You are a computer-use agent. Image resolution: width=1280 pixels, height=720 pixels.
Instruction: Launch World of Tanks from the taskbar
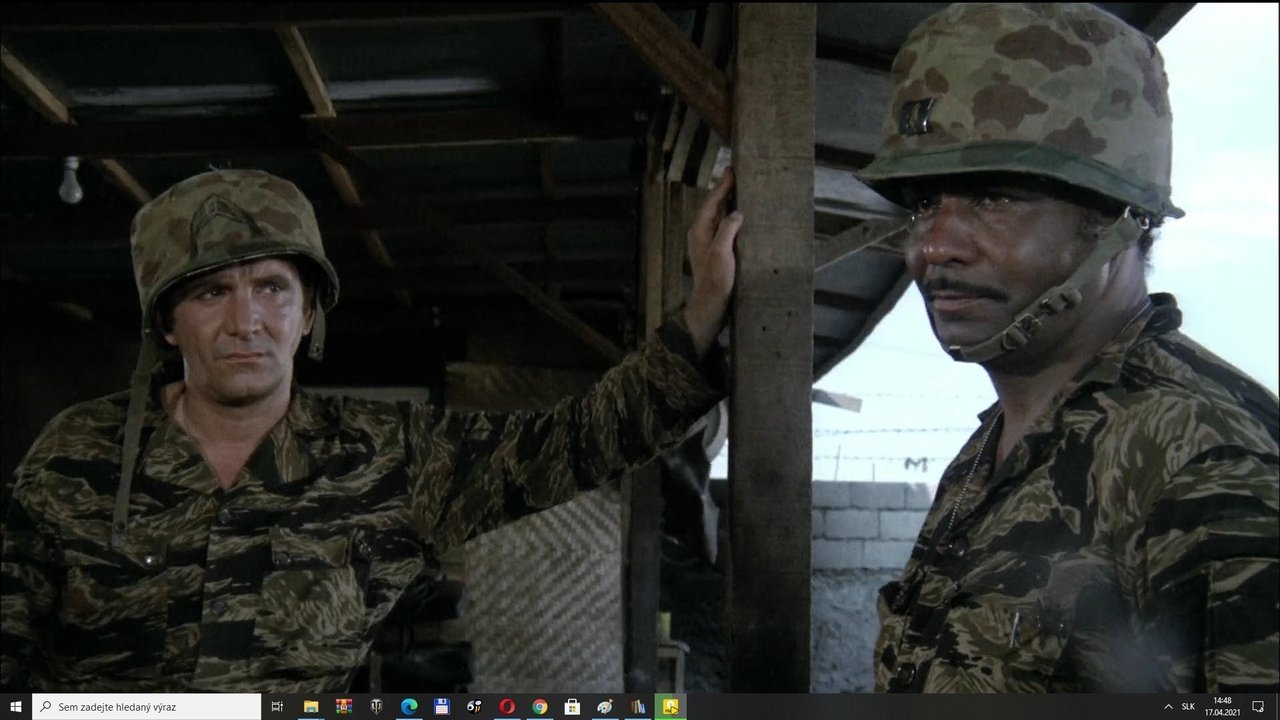click(376, 706)
